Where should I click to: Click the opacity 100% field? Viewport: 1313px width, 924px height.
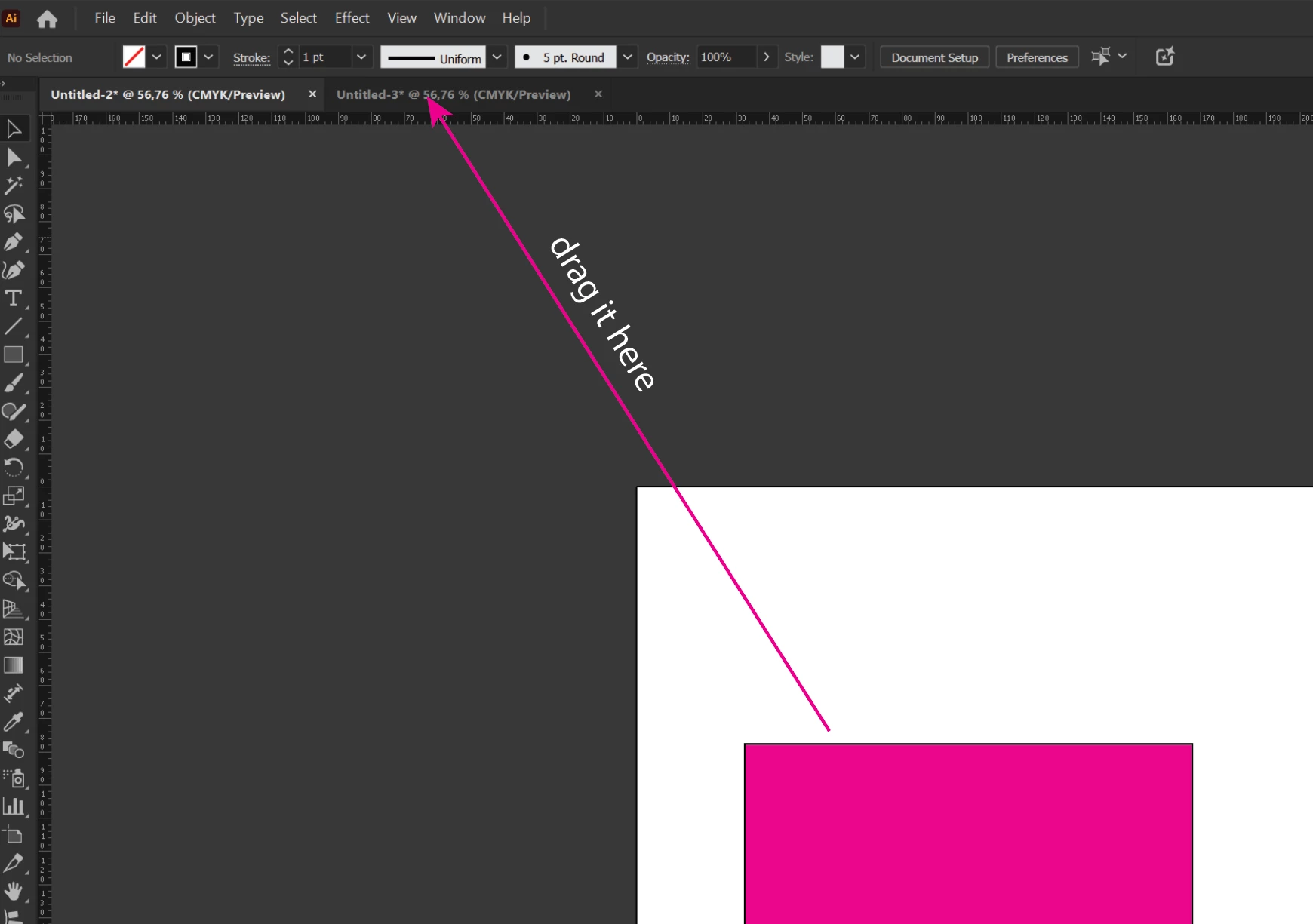(x=726, y=57)
